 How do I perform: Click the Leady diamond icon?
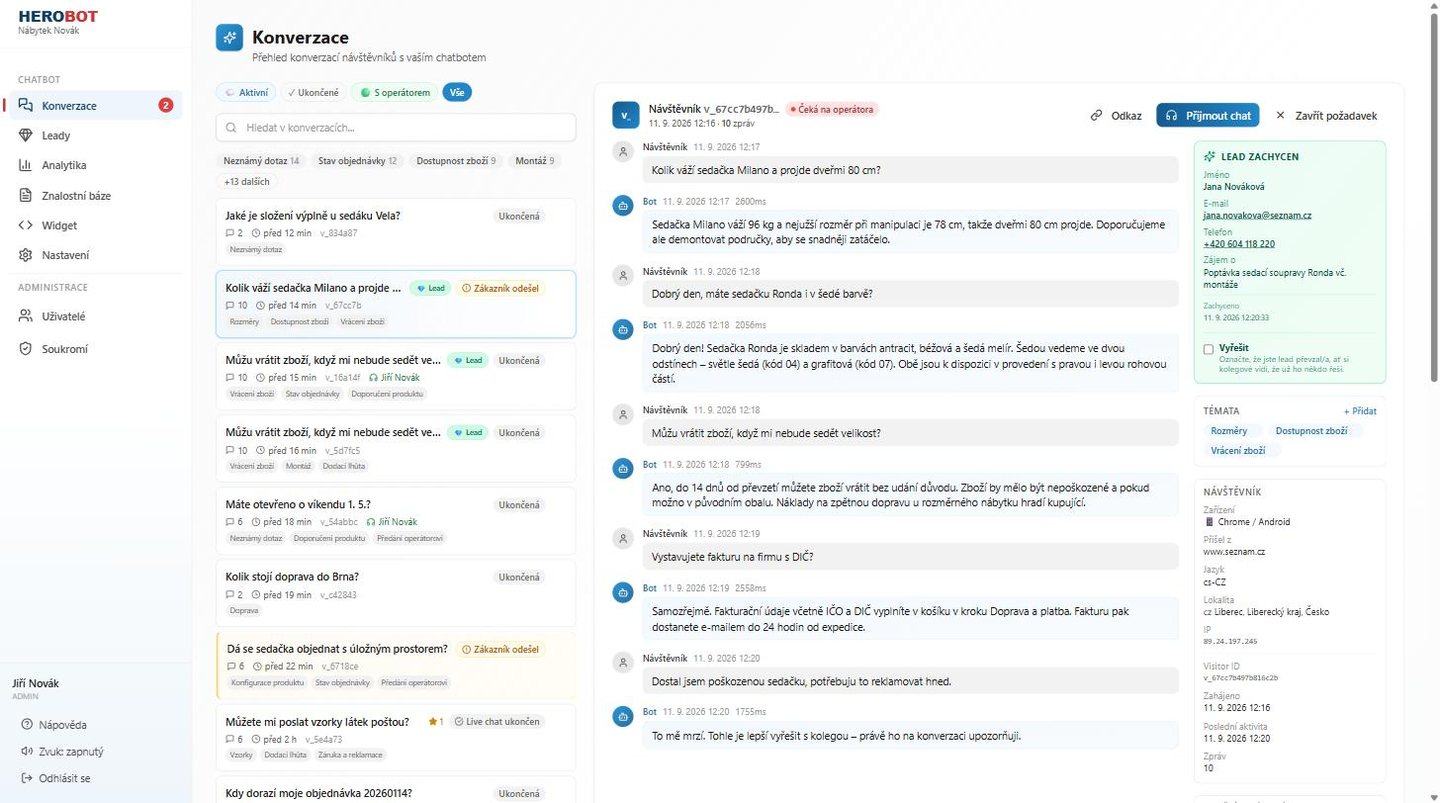26,135
